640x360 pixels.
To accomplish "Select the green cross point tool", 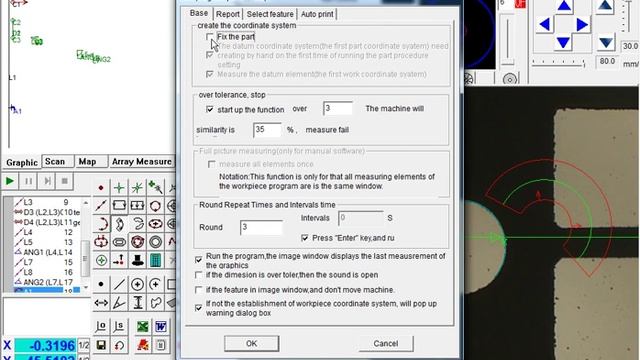I will click(119, 188).
